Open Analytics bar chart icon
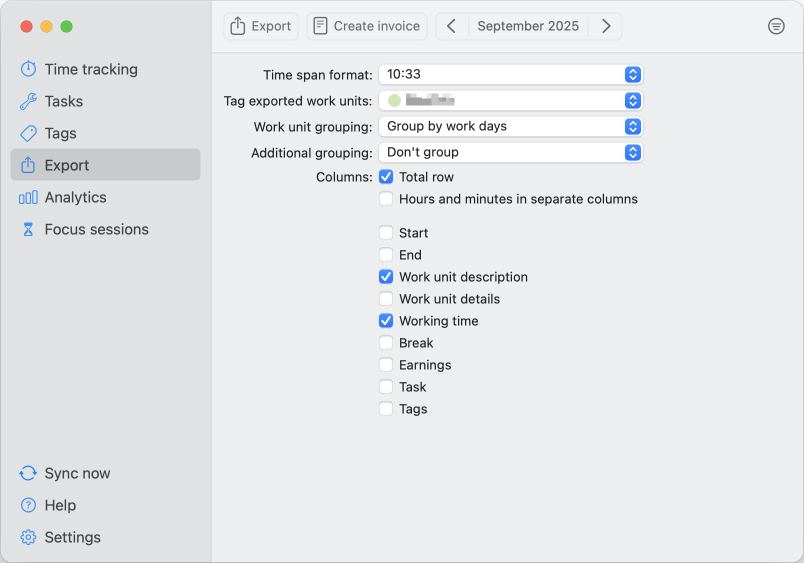This screenshot has width=804, height=563. click(28, 197)
